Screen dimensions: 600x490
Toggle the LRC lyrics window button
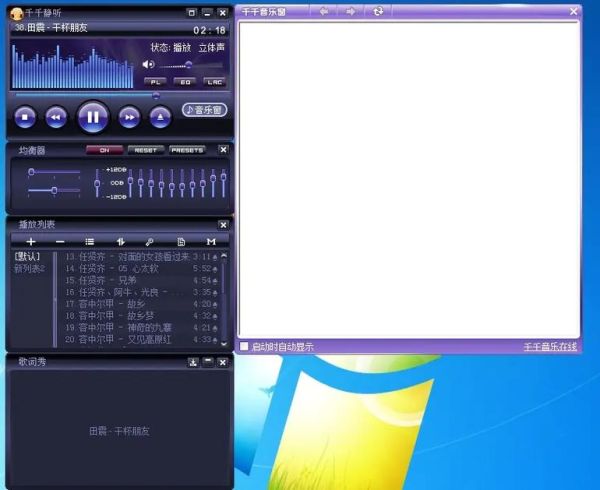pos(214,81)
